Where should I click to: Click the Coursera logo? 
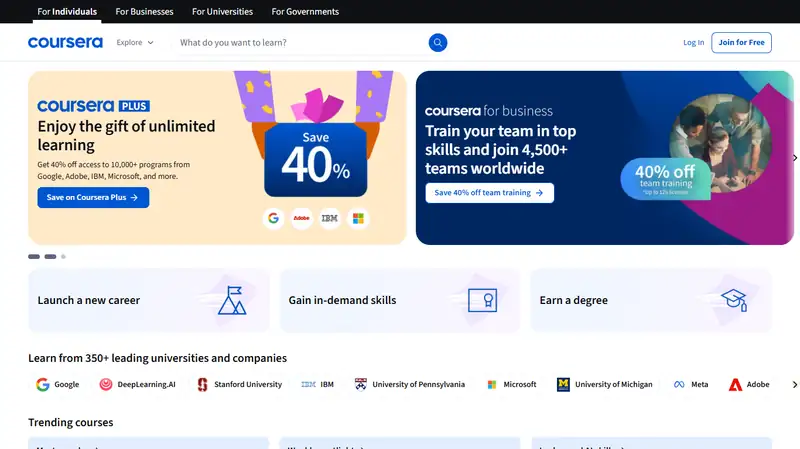(65, 42)
